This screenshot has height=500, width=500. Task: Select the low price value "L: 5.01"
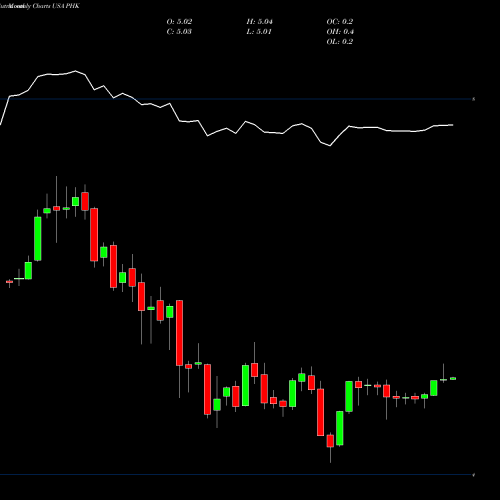259,32
